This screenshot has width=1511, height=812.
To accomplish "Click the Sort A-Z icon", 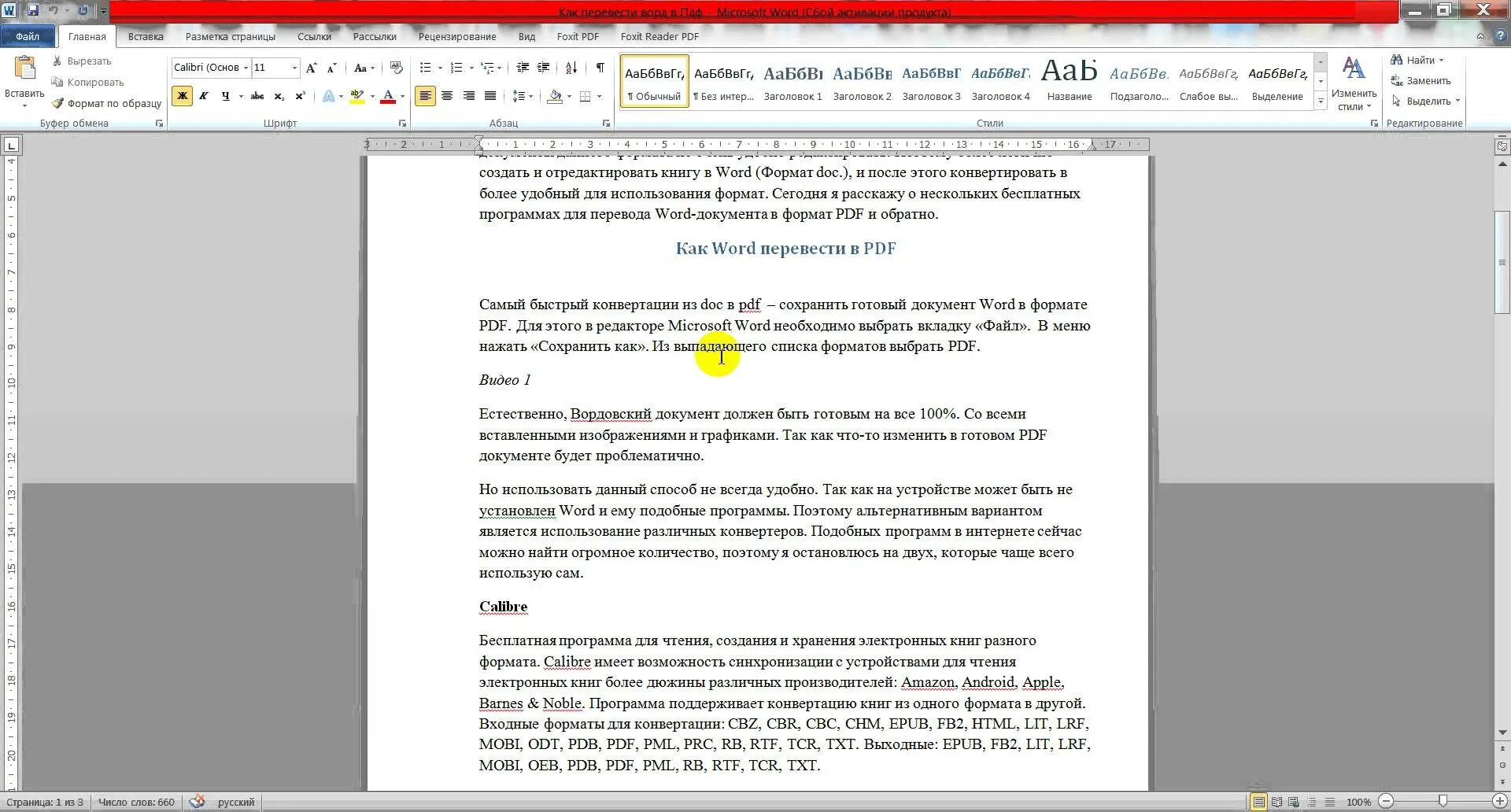I will (x=571, y=68).
